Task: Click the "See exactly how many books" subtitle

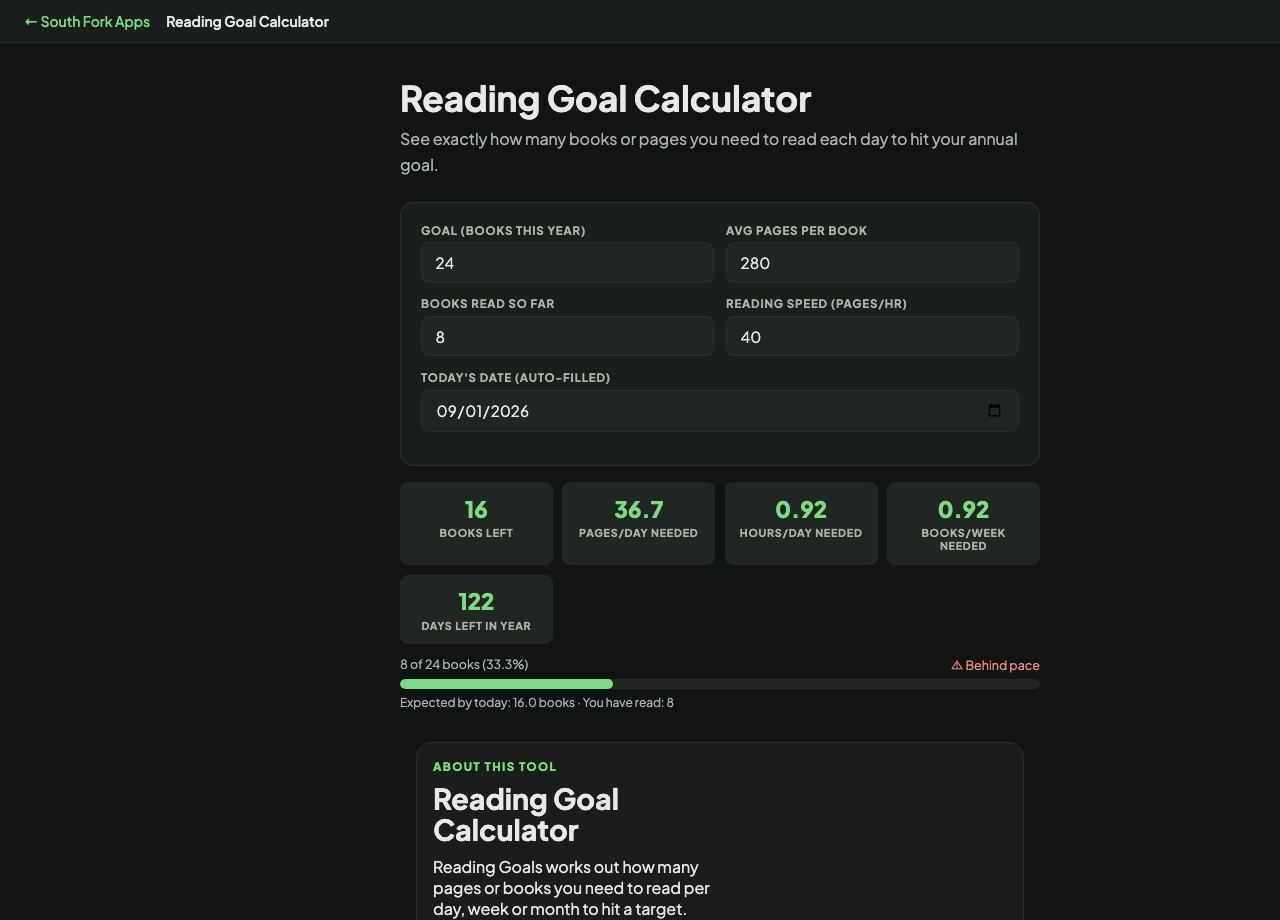Action: click(x=709, y=152)
